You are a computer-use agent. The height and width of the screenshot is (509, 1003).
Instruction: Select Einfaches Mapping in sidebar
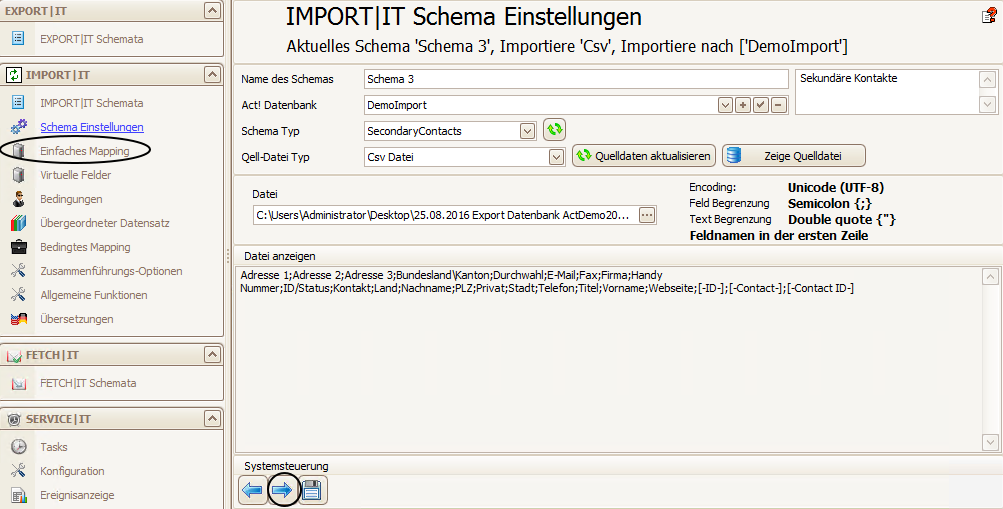click(x=84, y=151)
